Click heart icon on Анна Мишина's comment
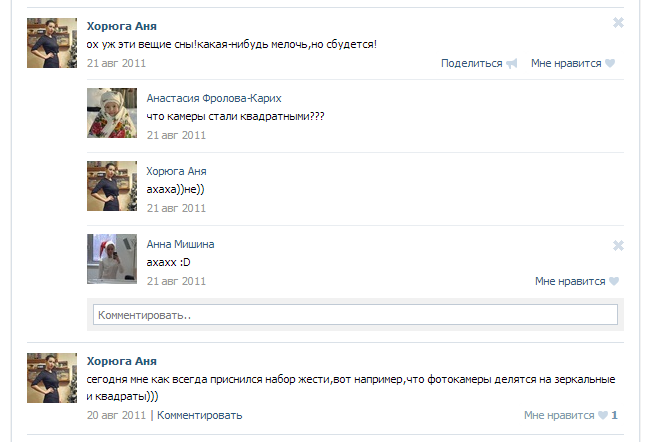 click(x=614, y=281)
